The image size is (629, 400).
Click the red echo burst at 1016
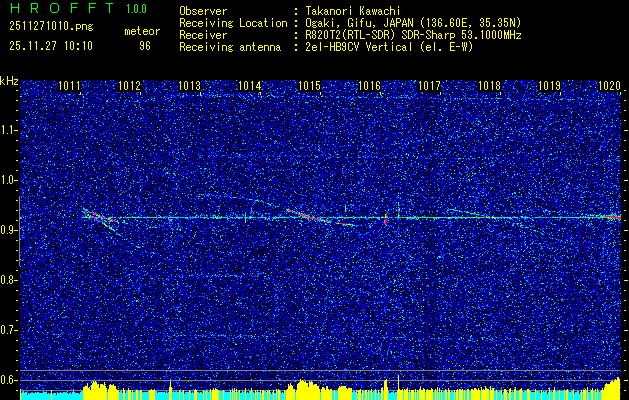pyautogui.click(x=386, y=219)
